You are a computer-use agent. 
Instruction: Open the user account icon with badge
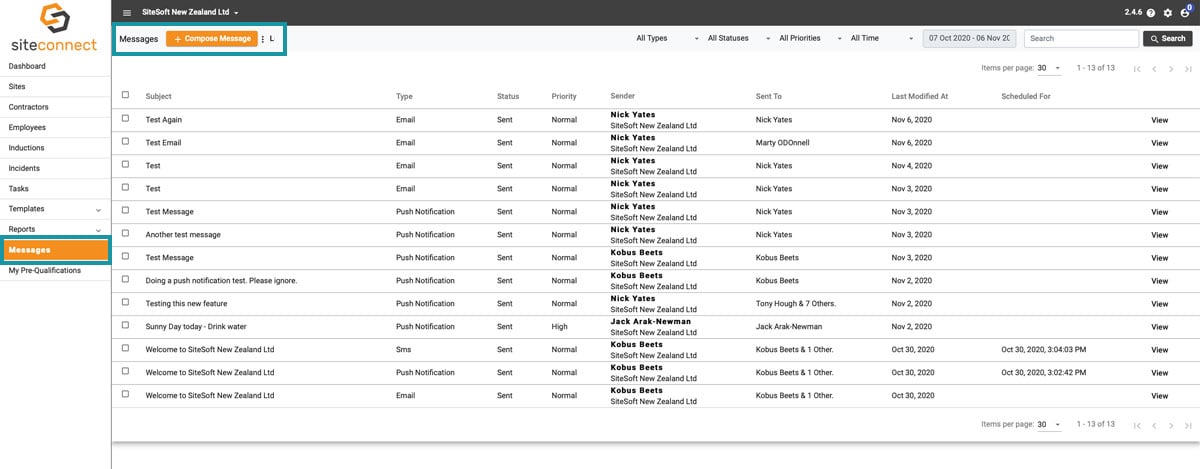click(1185, 11)
